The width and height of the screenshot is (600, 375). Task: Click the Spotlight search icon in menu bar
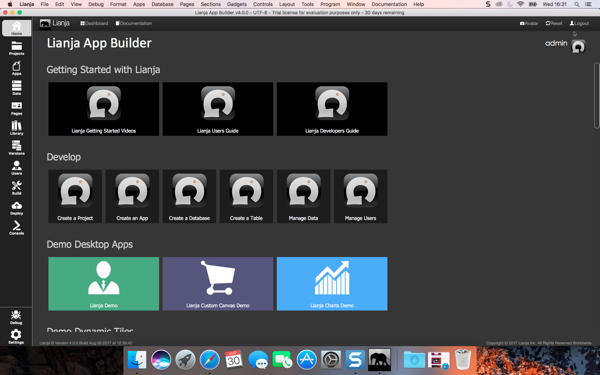pos(577,4)
